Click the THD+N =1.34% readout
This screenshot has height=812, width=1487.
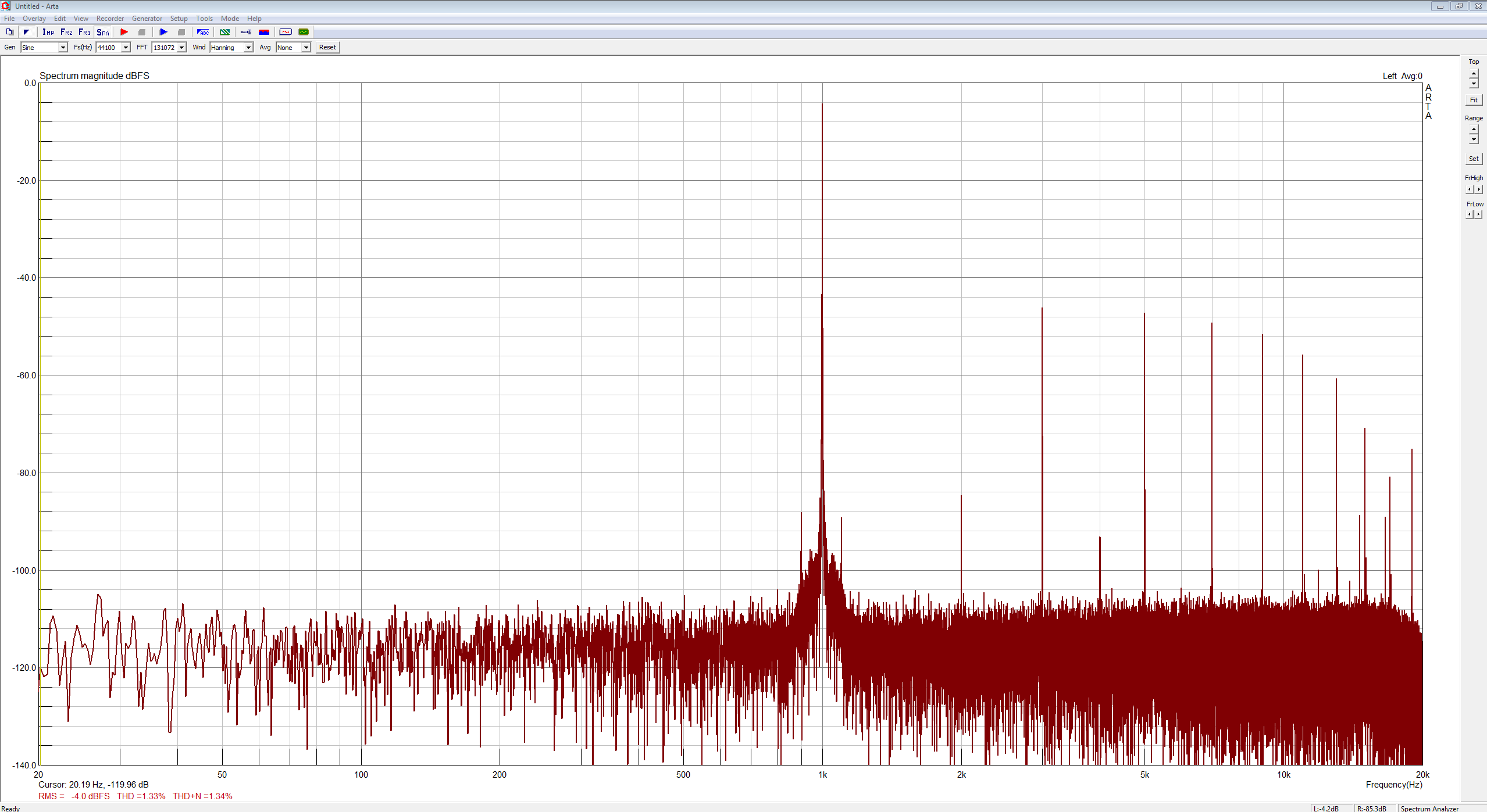(202, 796)
